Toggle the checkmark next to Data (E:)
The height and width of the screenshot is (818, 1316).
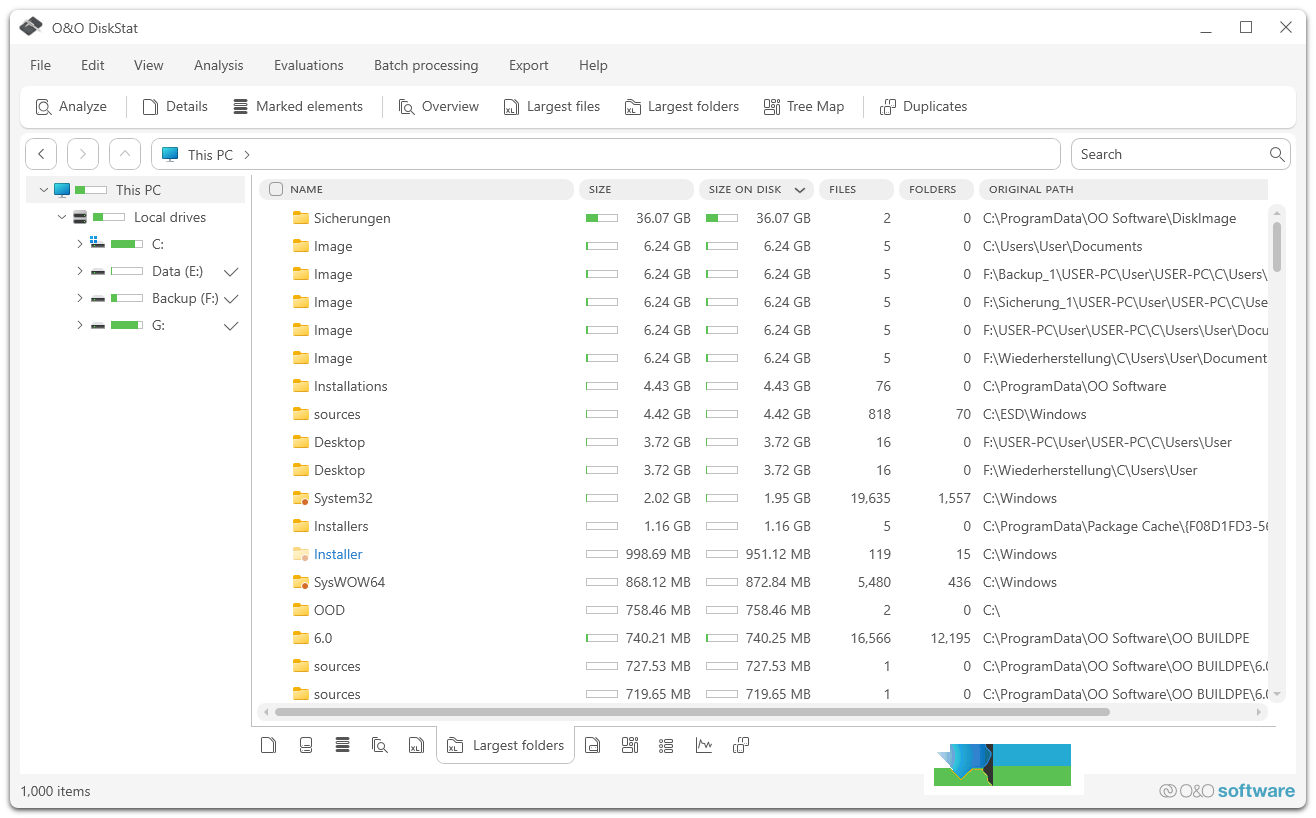click(231, 272)
